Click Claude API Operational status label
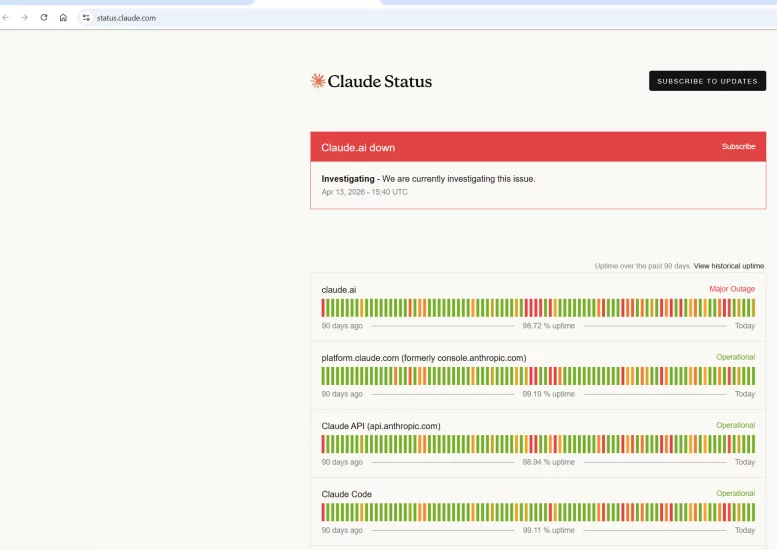 pyautogui.click(x=735, y=425)
